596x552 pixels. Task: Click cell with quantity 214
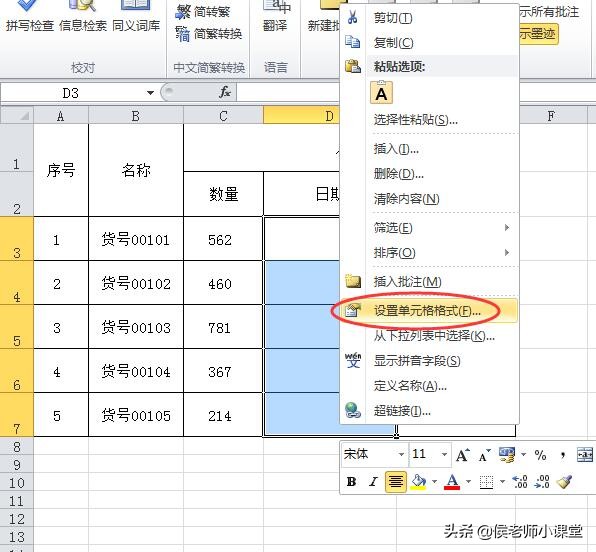point(223,415)
